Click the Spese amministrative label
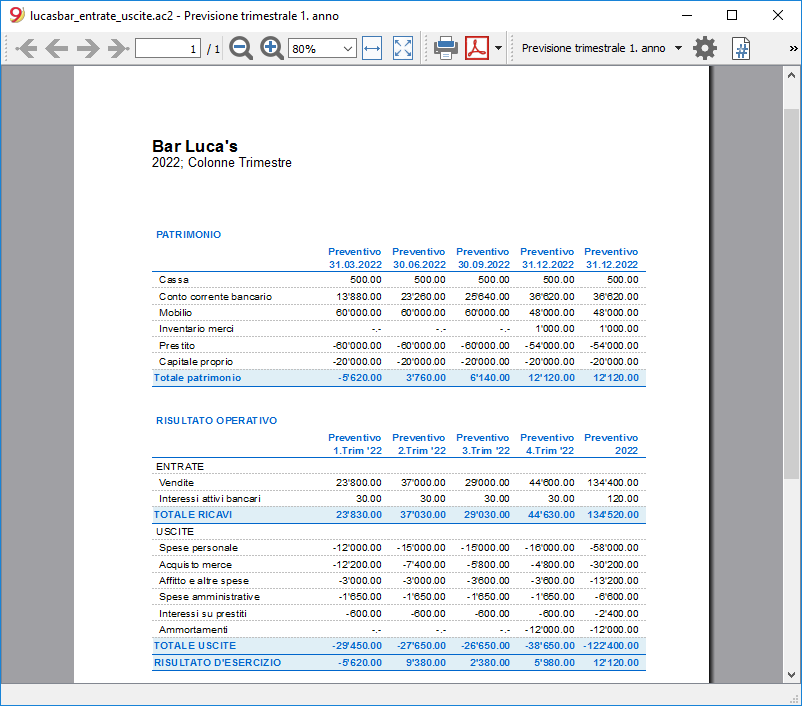The width and height of the screenshot is (802, 707). point(209,597)
